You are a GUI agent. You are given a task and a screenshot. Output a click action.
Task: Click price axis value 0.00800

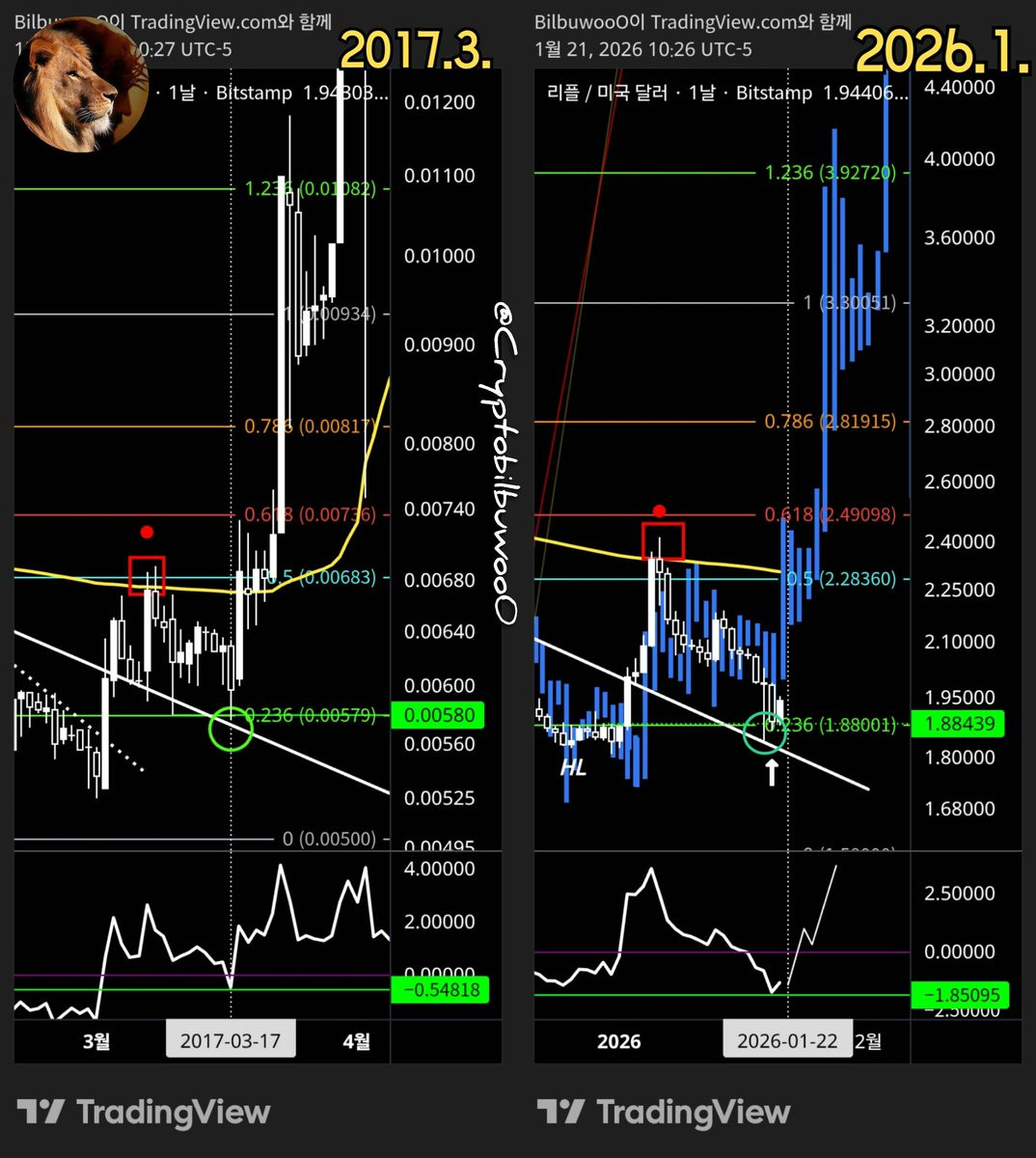tap(440, 445)
